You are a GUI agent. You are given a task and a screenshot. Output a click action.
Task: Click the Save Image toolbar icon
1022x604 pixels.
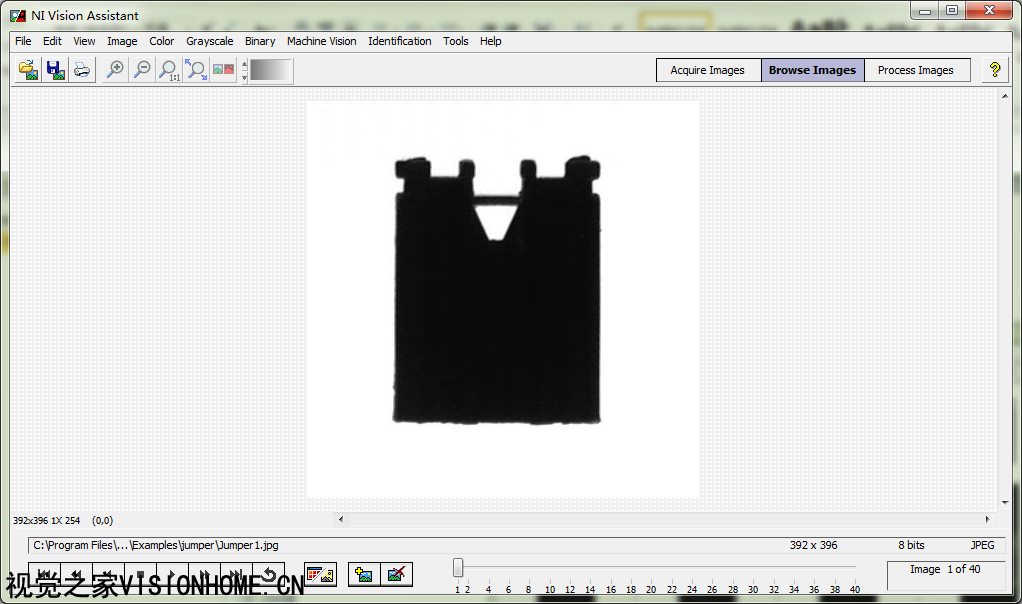pyautogui.click(x=55, y=70)
